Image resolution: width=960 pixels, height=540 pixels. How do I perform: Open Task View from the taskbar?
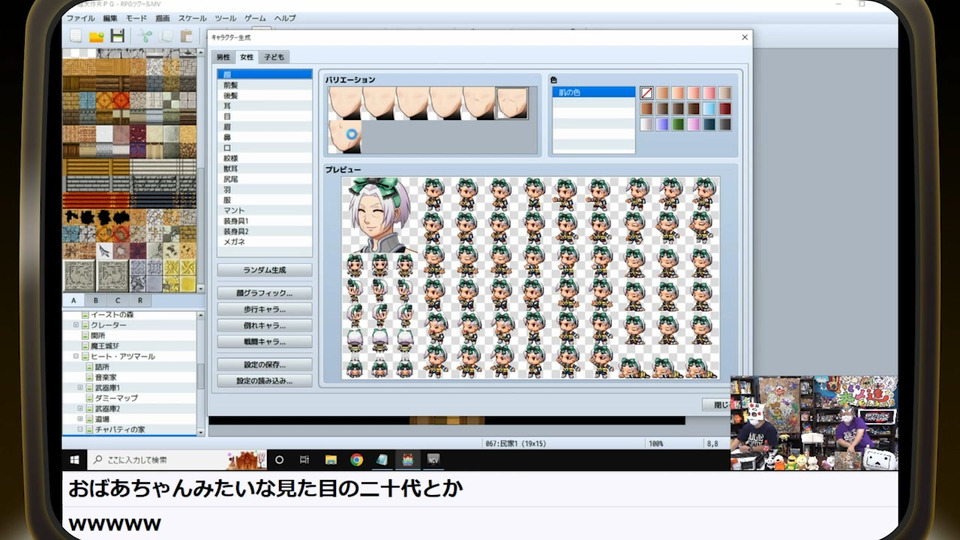tap(304, 460)
